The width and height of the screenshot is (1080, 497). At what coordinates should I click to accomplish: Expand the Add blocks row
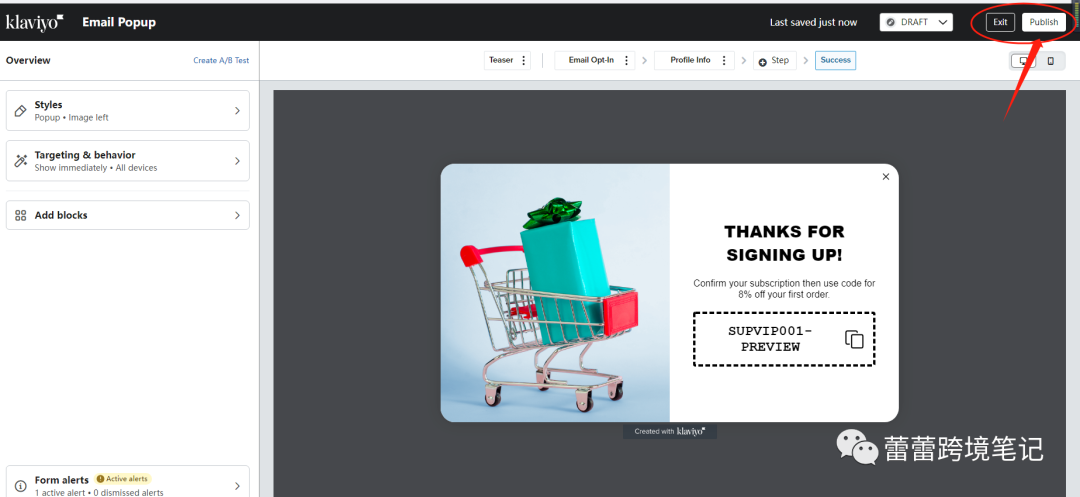point(127,215)
